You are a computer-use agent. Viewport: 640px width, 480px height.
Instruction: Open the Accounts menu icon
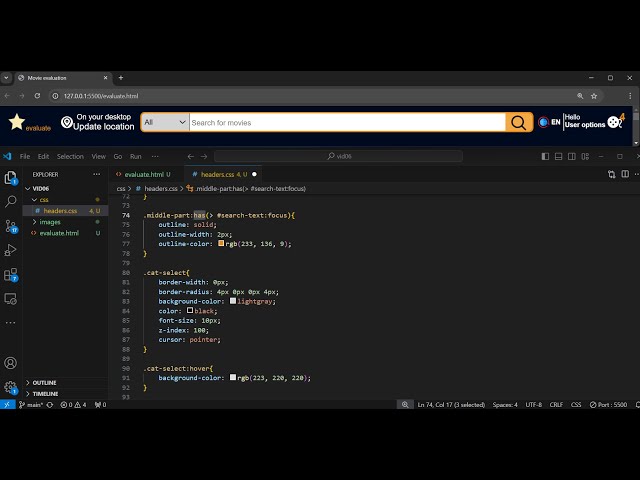(10, 363)
